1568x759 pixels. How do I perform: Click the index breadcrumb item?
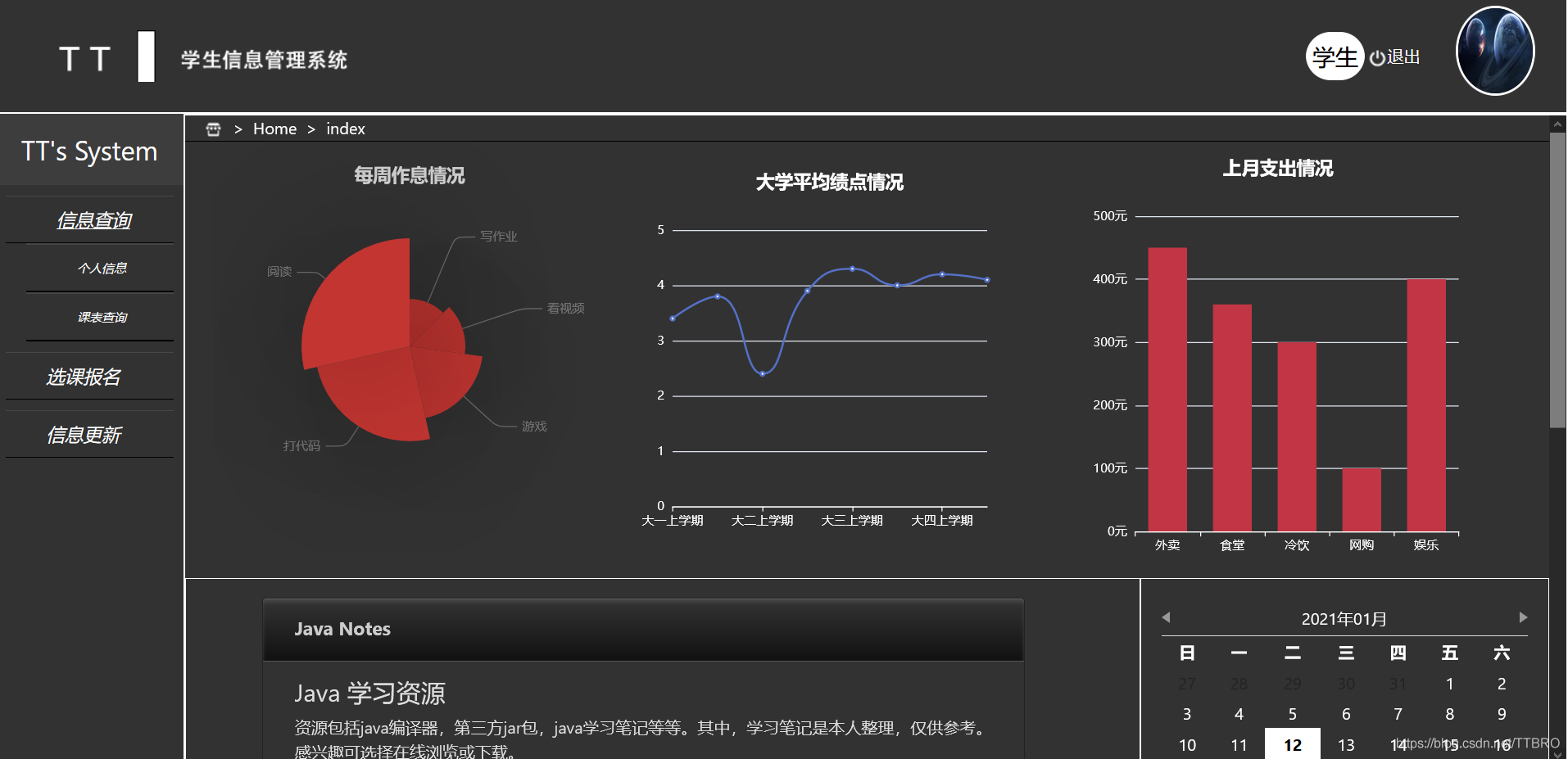(x=346, y=129)
